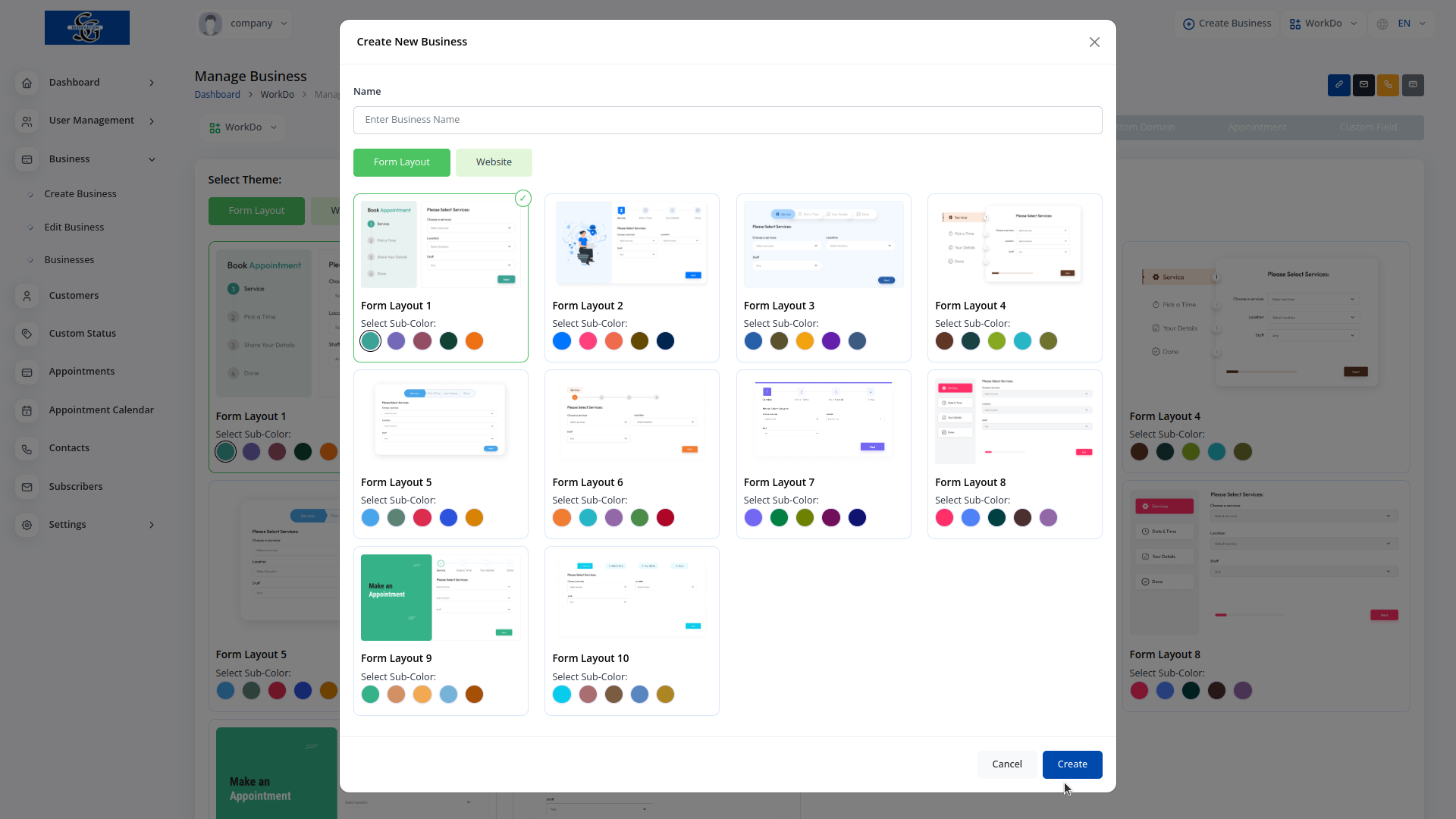Click the Settings gear icon

(27, 525)
